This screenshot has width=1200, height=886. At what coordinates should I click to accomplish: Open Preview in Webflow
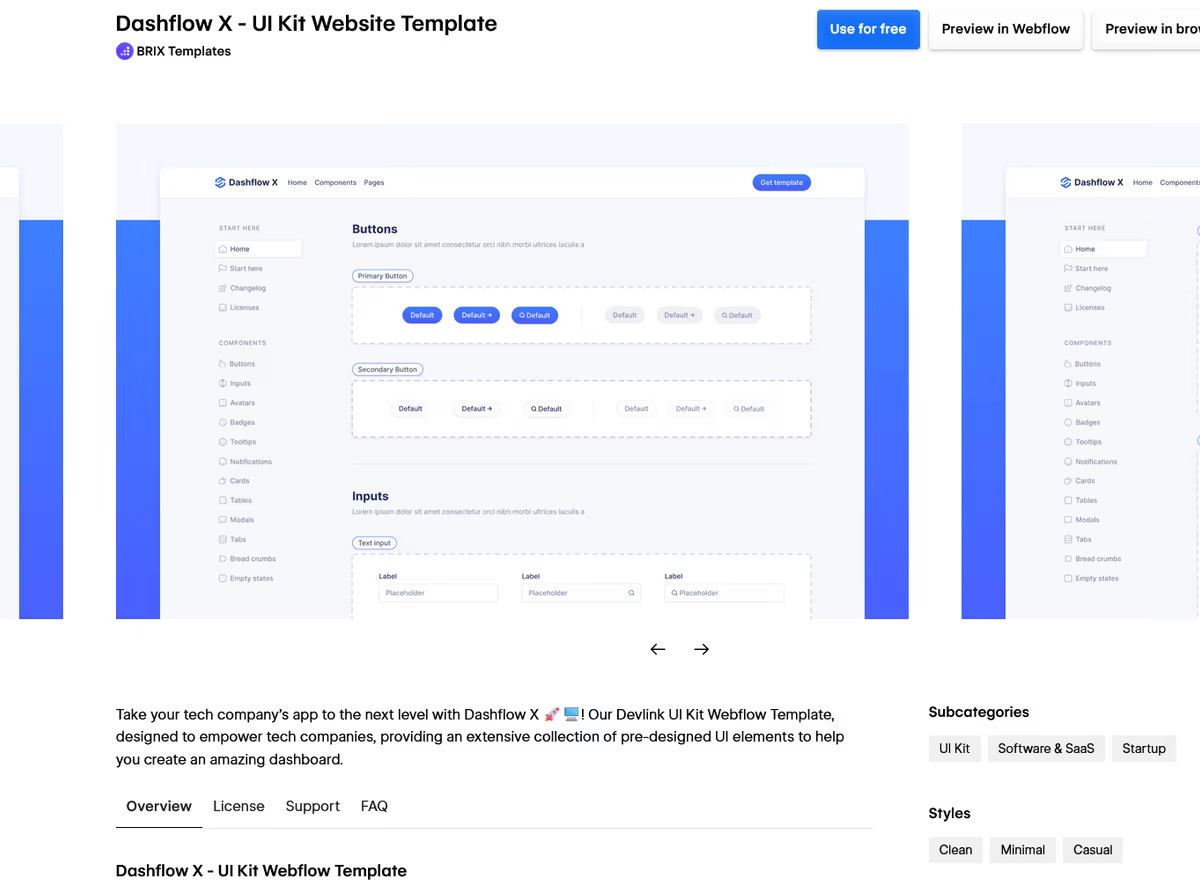[x=1005, y=29]
